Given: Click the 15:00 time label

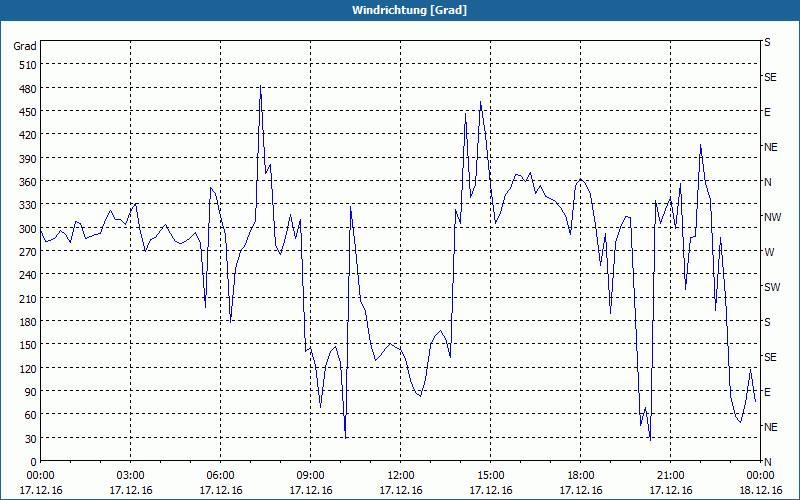Looking at the screenshot, I should (x=491, y=476).
